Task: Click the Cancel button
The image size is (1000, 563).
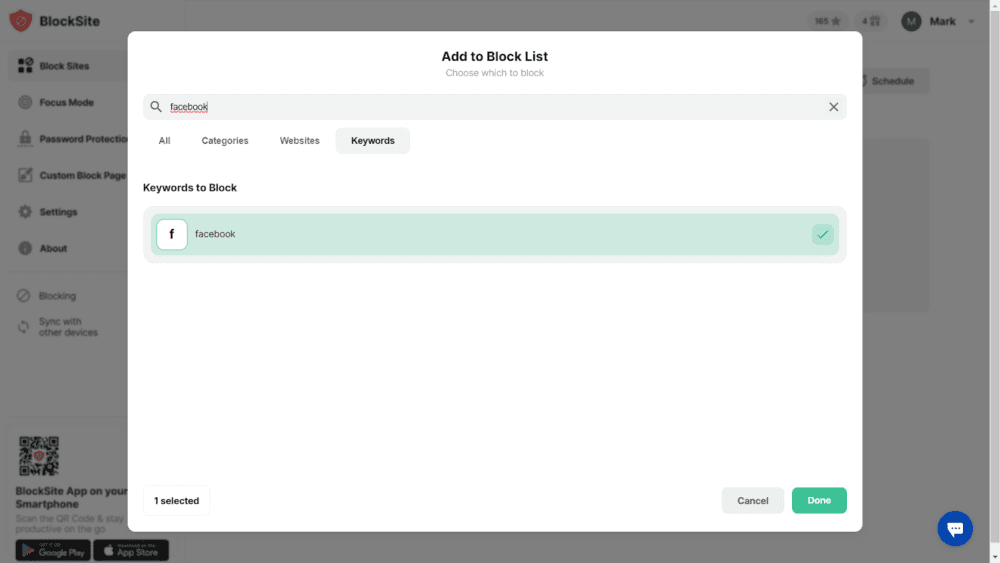Action: pyautogui.click(x=752, y=501)
